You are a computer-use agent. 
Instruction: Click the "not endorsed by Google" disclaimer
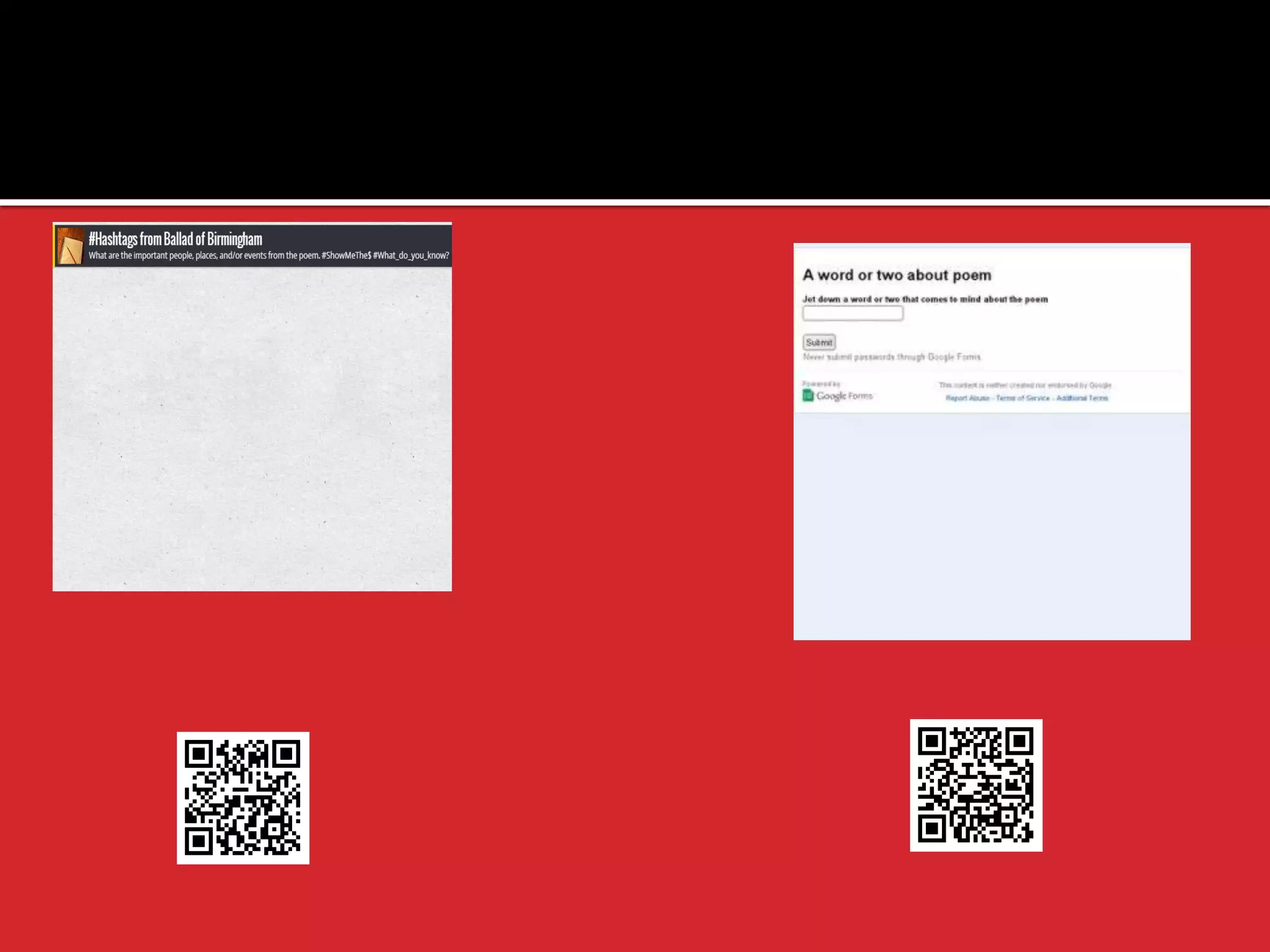click(1024, 385)
